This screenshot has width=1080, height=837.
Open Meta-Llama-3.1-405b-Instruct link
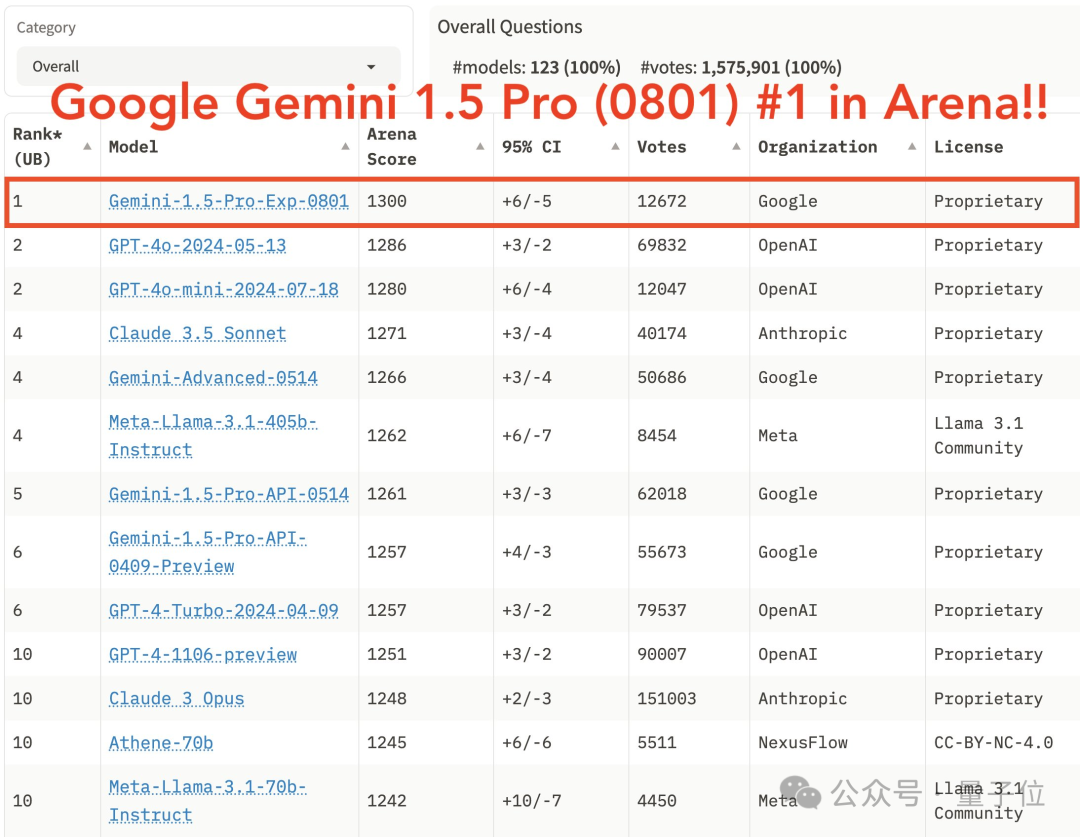click(x=213, y=435)
